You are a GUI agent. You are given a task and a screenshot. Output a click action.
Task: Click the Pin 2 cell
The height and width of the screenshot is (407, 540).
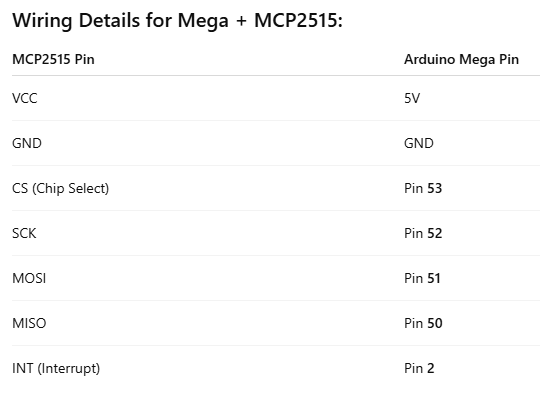click(x=419, y=368)
